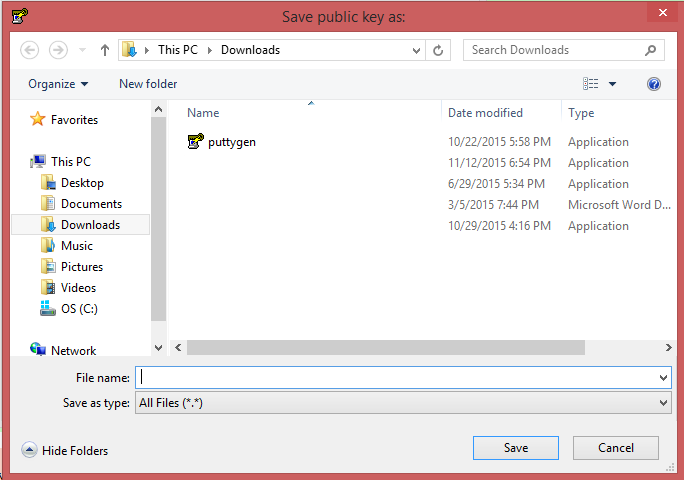Viewport: 684px width, 480px height.
Task: Click the search magnifier icon
Action: (651, 50)
